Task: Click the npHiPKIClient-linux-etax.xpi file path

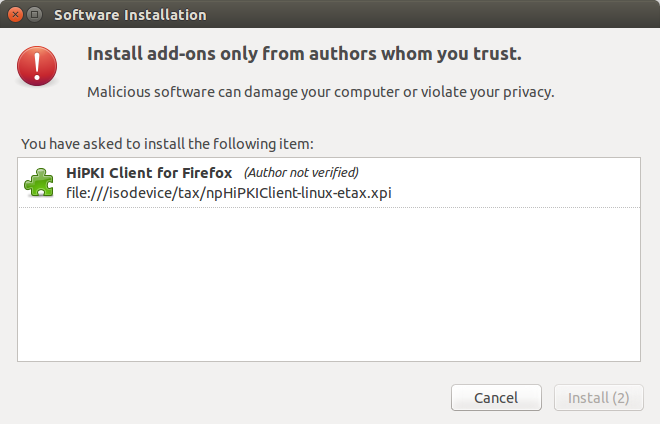Action: (x=229, y=193)
